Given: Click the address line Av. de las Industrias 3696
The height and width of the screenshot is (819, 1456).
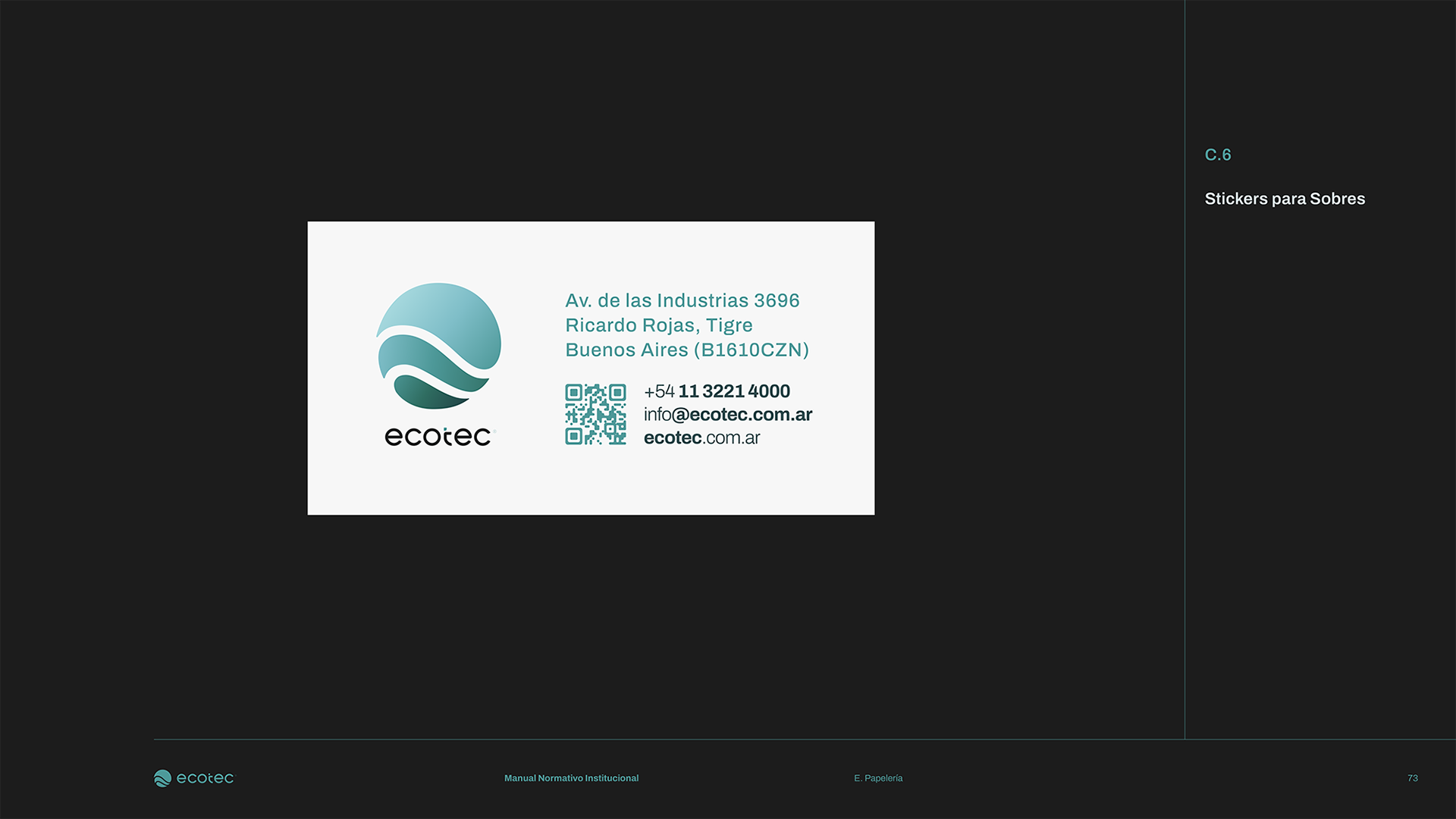Looking at the screenshot, I should point(682,300).
